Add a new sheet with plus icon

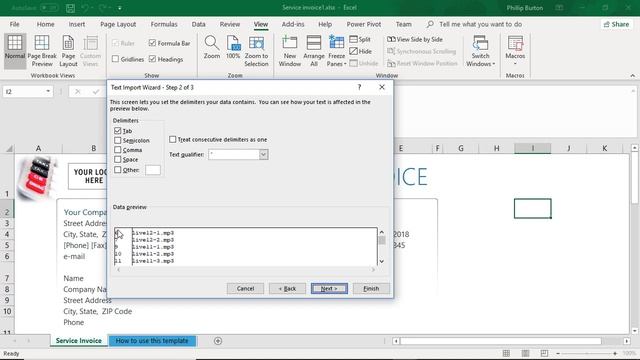click(218, 341)
